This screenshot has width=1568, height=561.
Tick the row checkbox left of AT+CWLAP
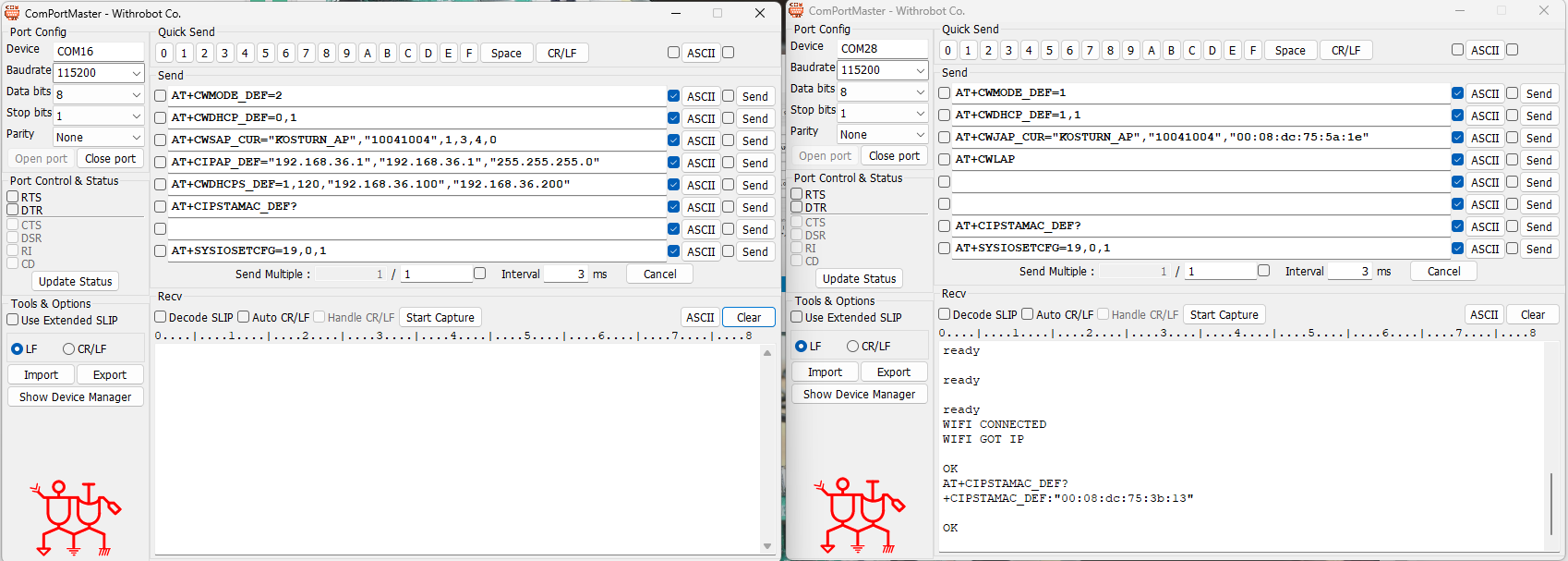tap(945, 159)
